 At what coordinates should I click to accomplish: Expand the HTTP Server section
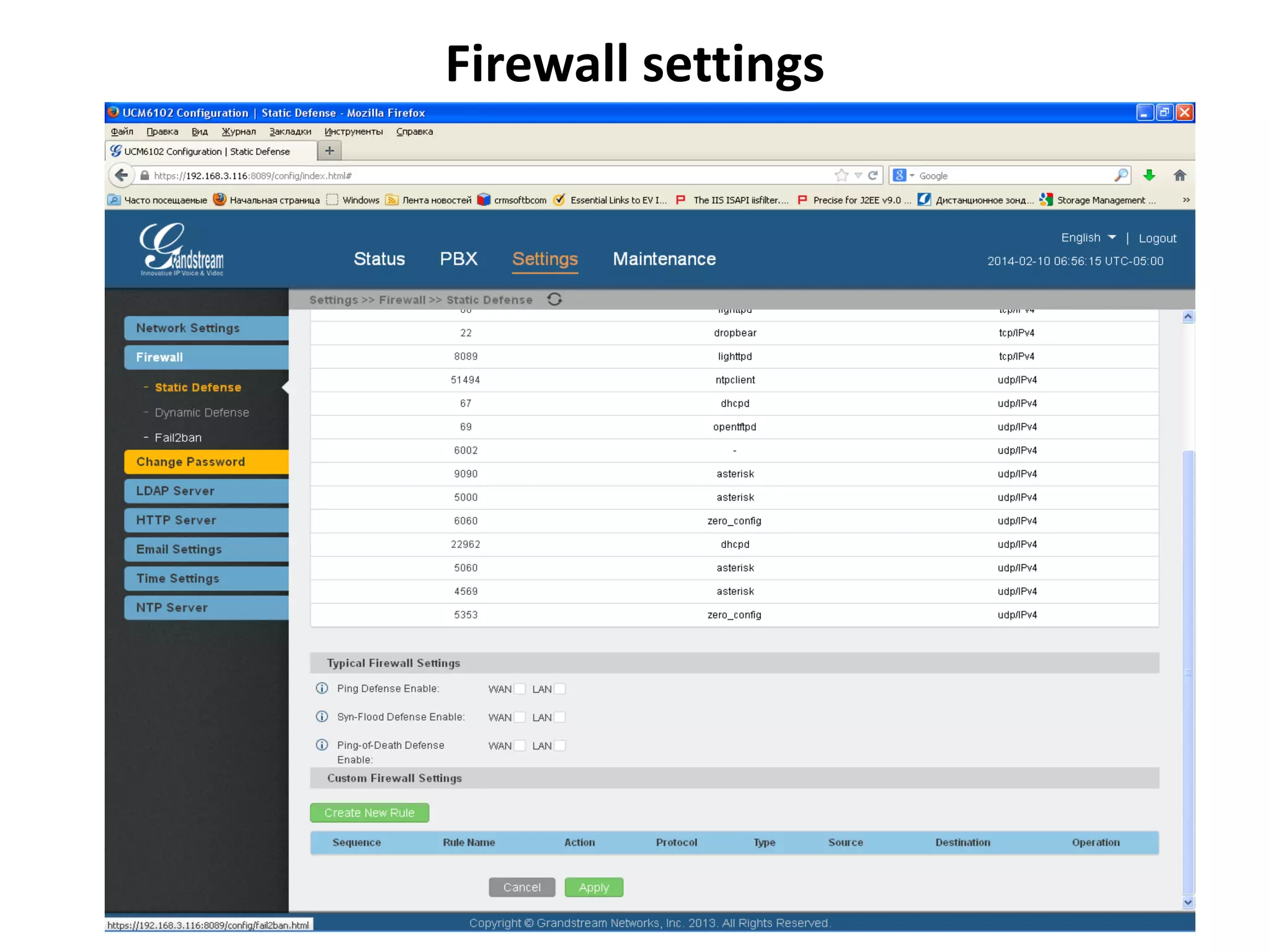point(206,520)
